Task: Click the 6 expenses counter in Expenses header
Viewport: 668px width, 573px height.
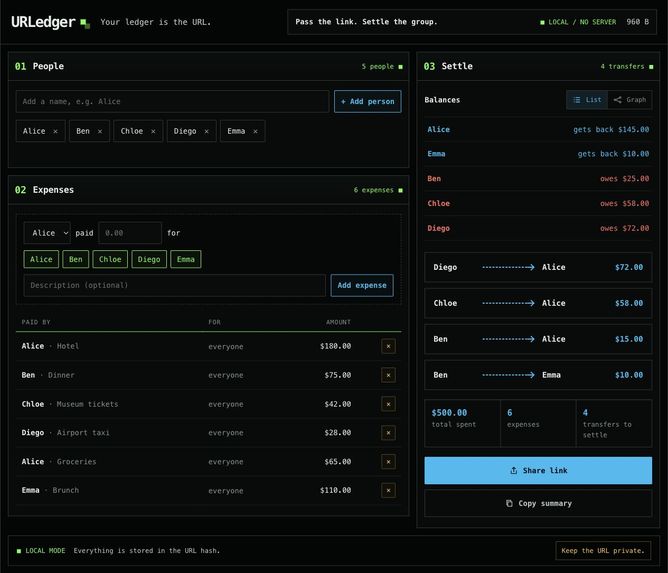Action: [378, 190]
